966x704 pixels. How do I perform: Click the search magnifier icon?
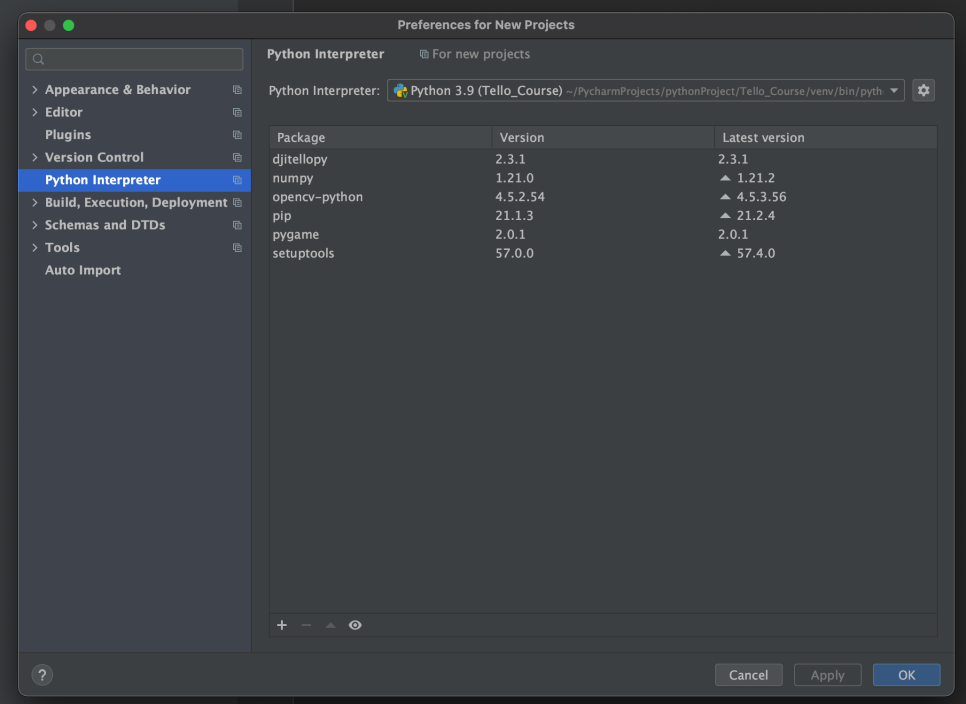tap(39, 59)
